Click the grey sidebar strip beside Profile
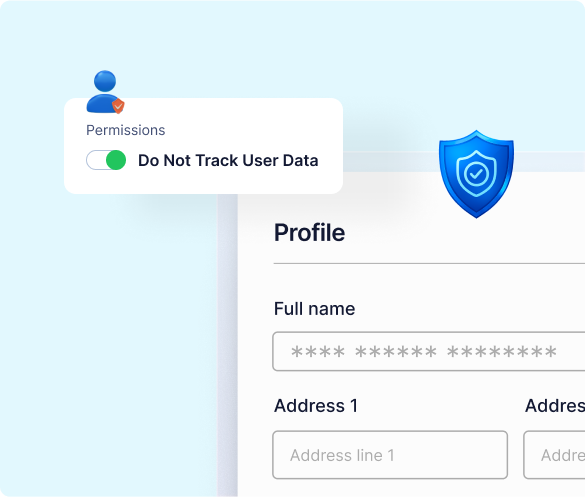585x497 pixels. (228, 345)
